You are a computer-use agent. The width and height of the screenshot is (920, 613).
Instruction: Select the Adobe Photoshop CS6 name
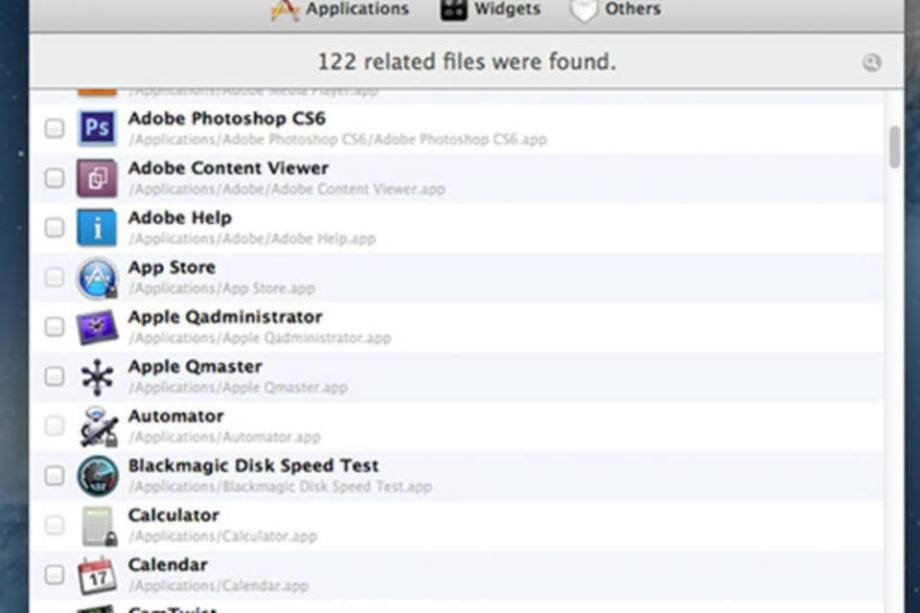pyautogui.click(x=226, y=118)
